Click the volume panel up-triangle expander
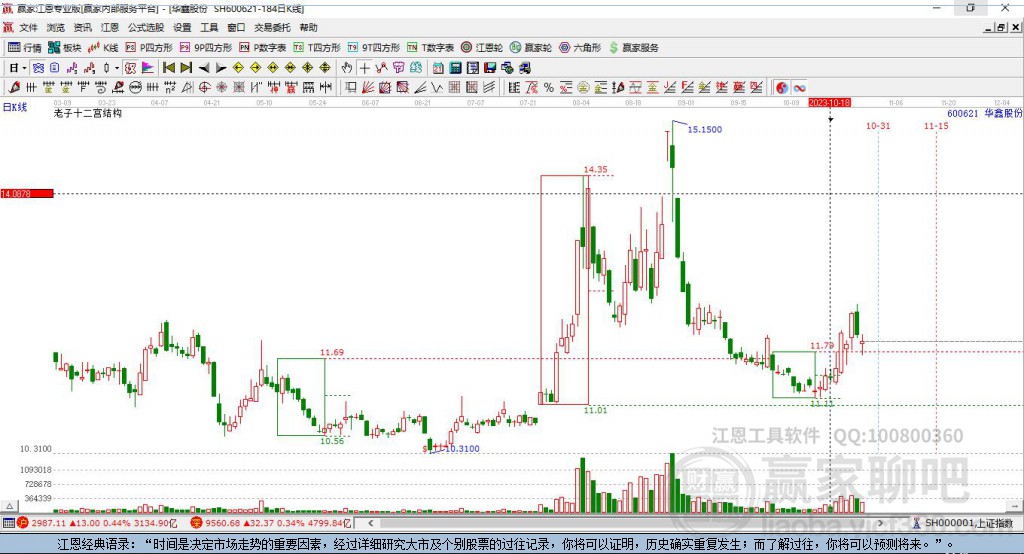The image size is (1024, 554). tap(9, 506)
